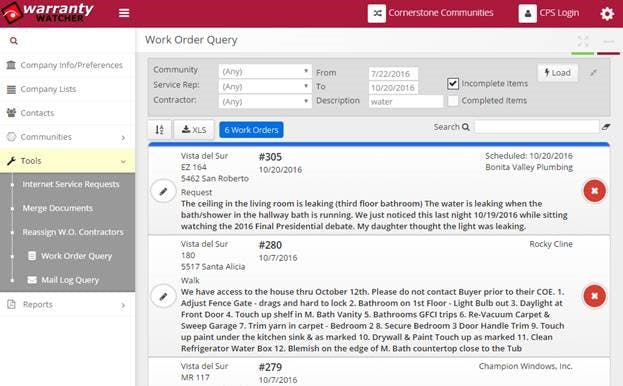Click Bonita Valley Plumbing contractor text
The image size is (623, 386).
(529, 167)
